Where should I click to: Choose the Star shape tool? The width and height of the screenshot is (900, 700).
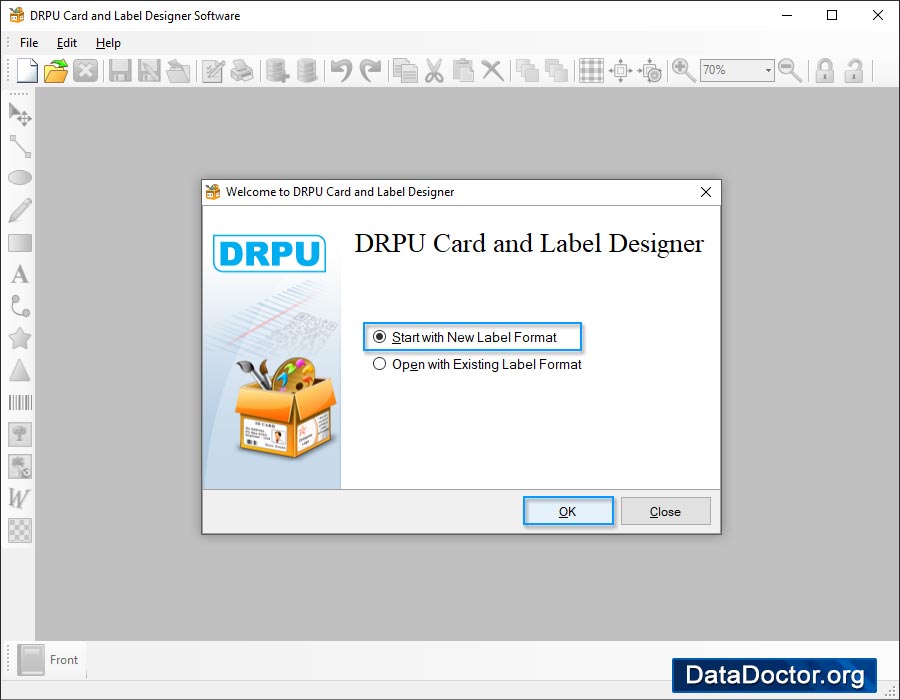[20, 339]
